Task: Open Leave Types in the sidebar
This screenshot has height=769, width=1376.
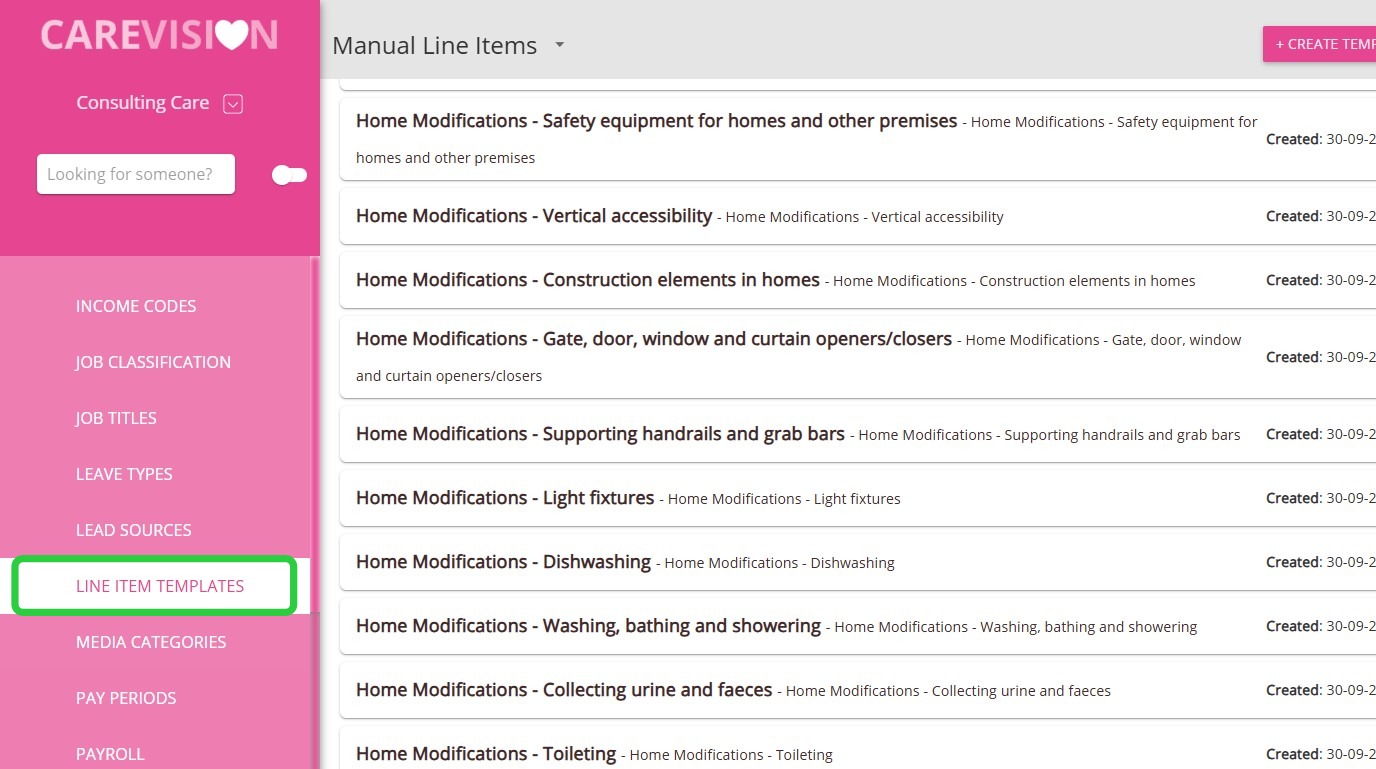Action: point(124,474)
